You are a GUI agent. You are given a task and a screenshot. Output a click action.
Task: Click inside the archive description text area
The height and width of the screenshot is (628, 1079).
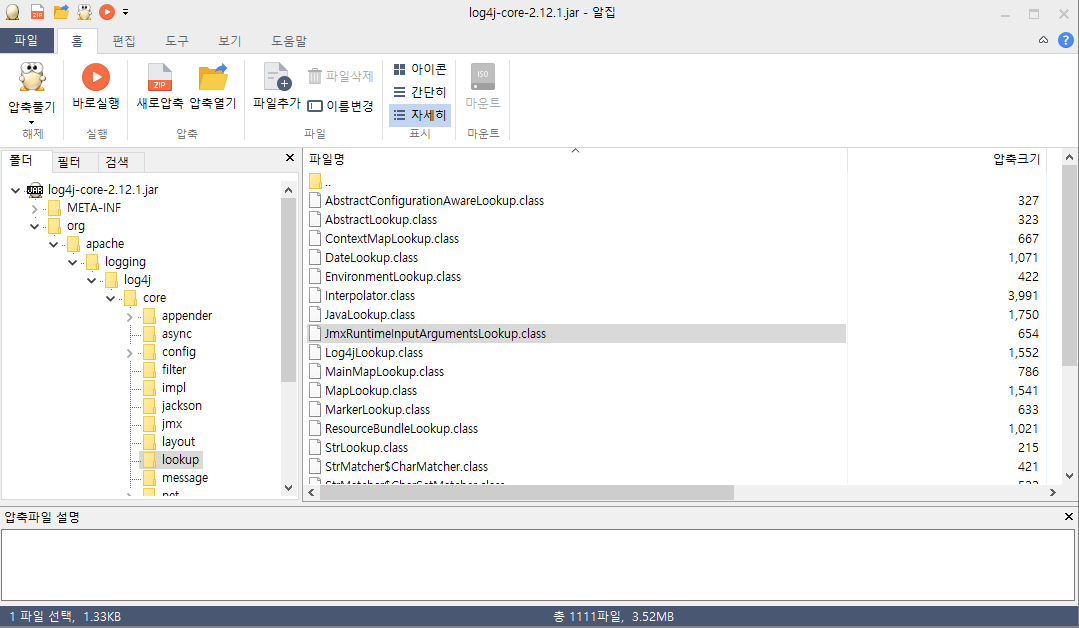coord(538,565)
